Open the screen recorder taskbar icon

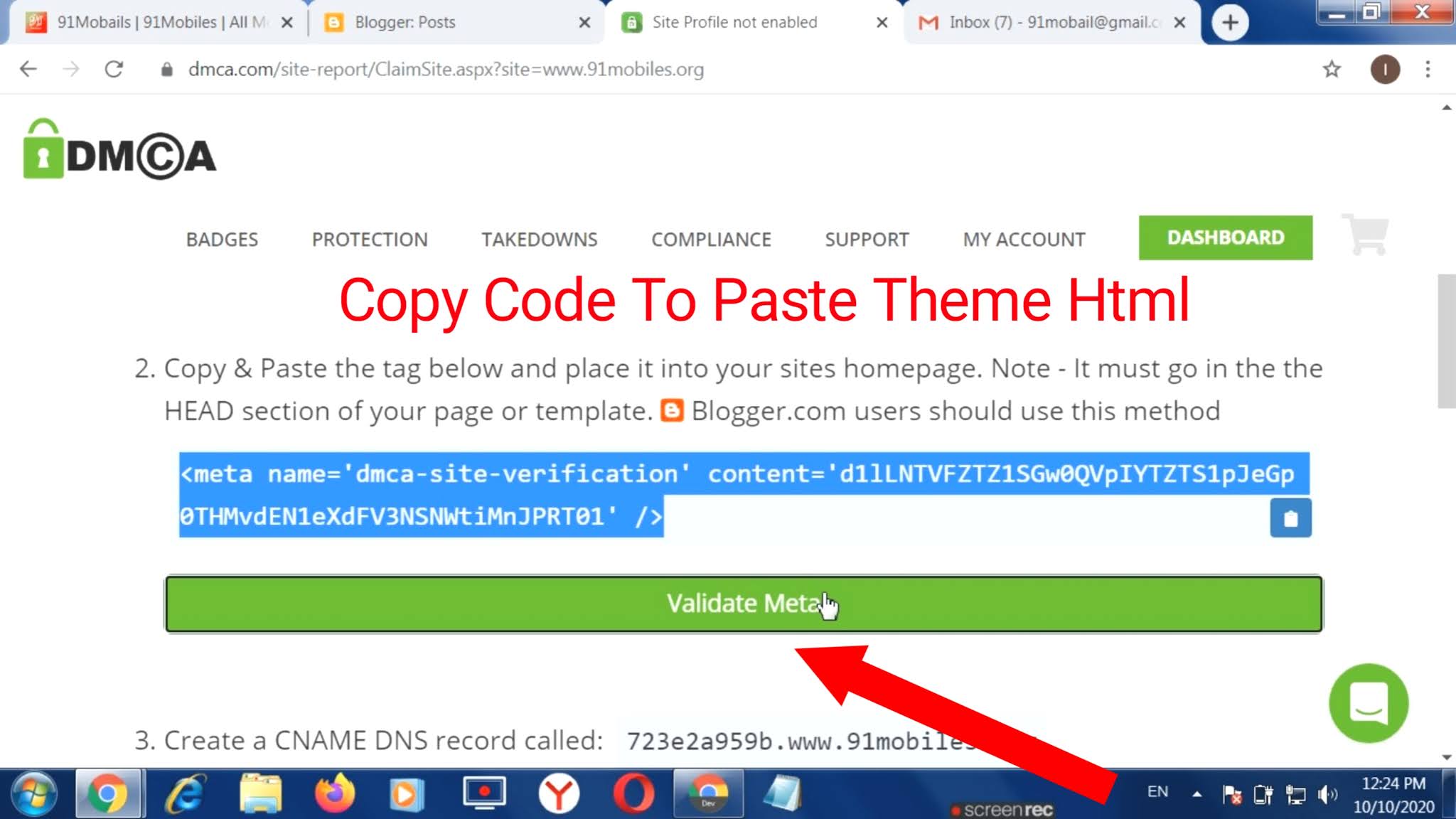click(483, 793)
